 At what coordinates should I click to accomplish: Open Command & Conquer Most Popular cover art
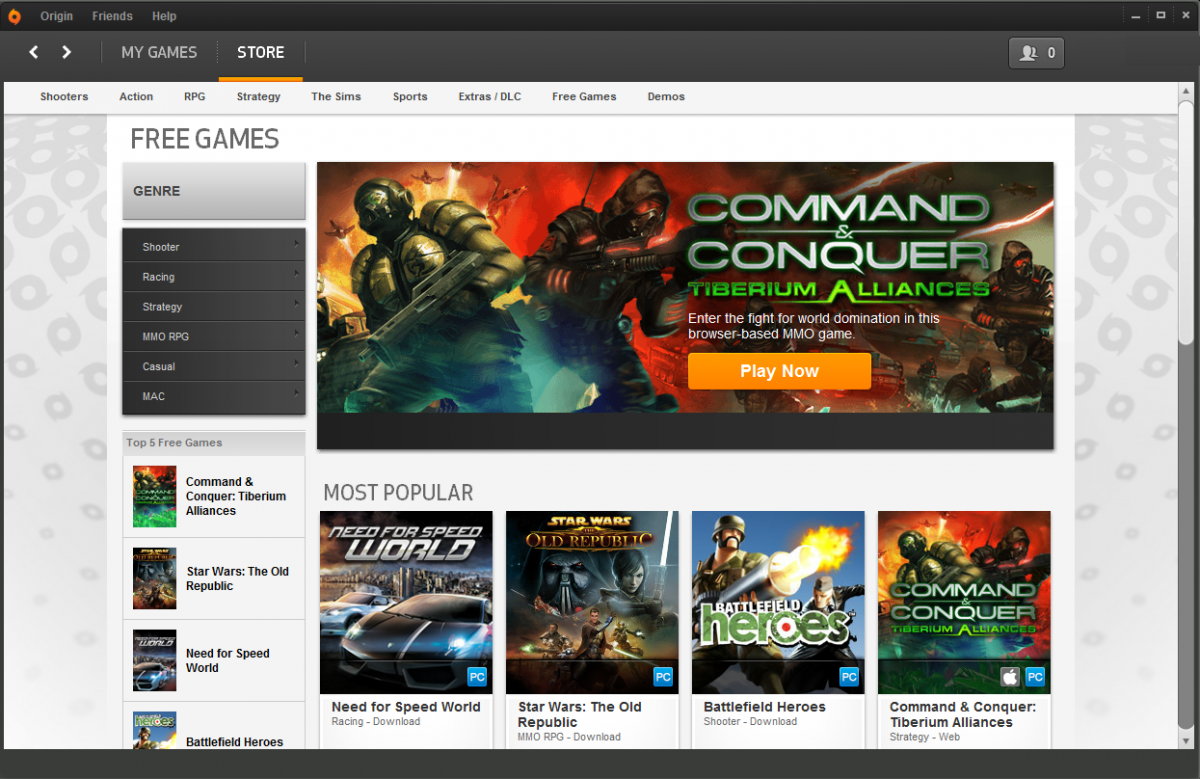(964, 602)
